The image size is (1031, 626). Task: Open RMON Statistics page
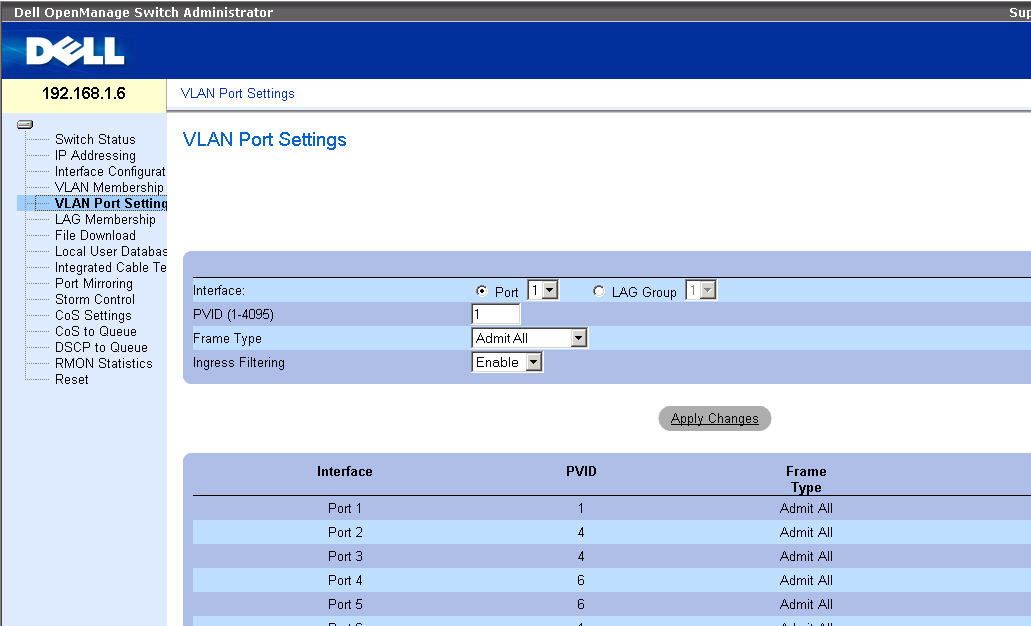click(x=104, y=363)
